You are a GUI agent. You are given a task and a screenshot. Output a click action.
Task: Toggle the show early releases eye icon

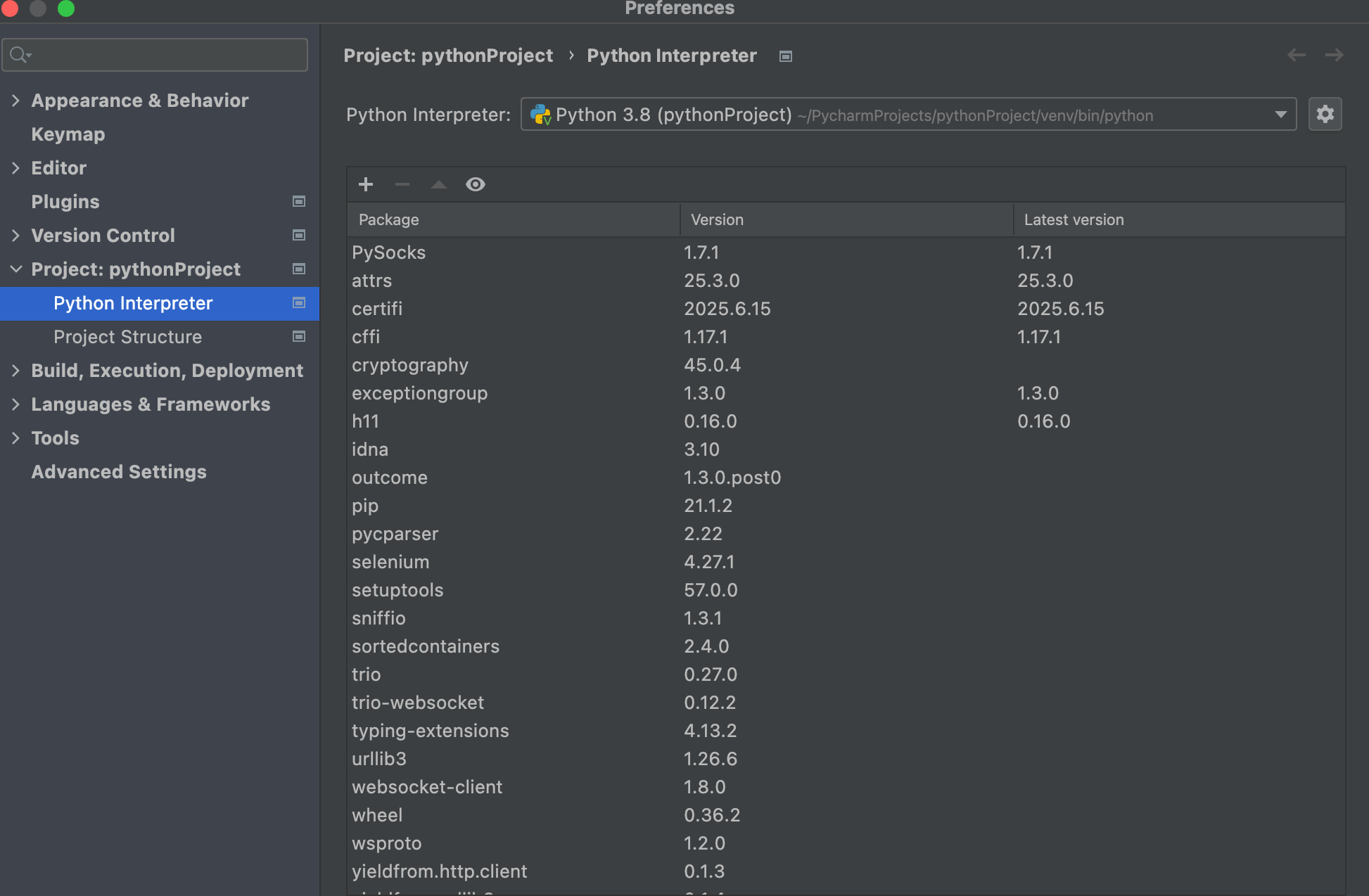[x=476, y=184]
